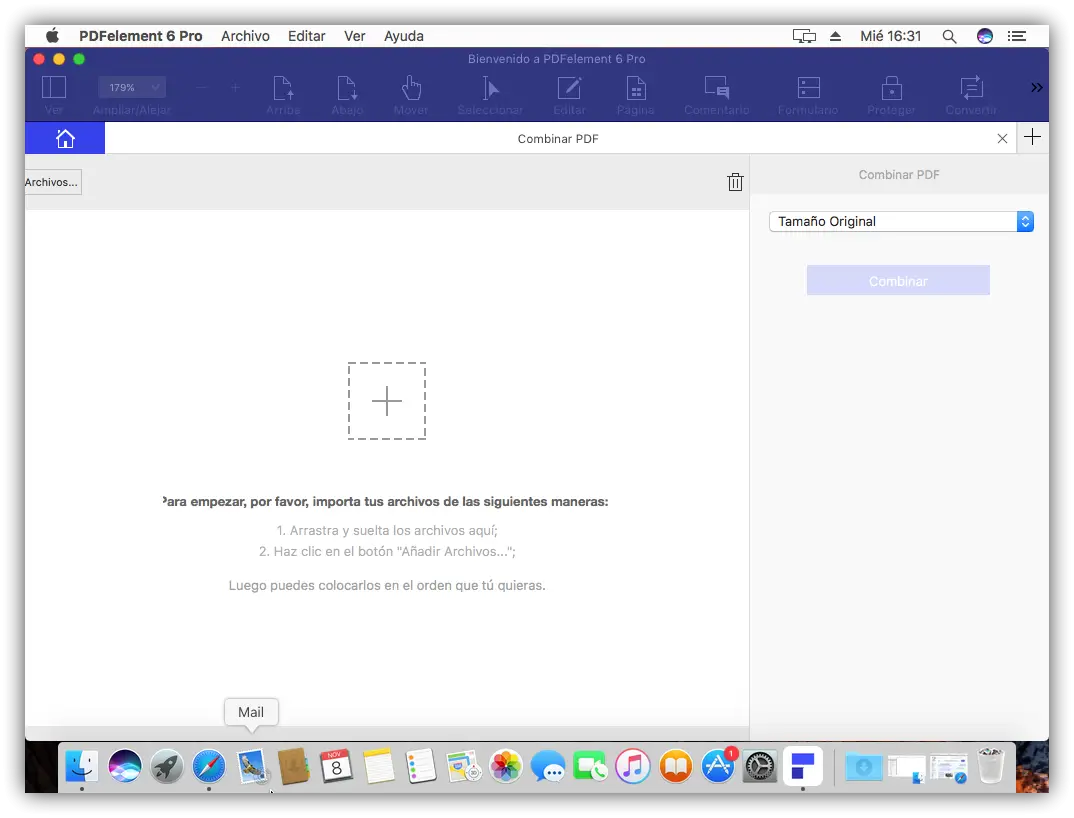Select the Combinar PDF tab
Image resolution: width=1074 pixels, height=818 pixels.
click(558, 138)
